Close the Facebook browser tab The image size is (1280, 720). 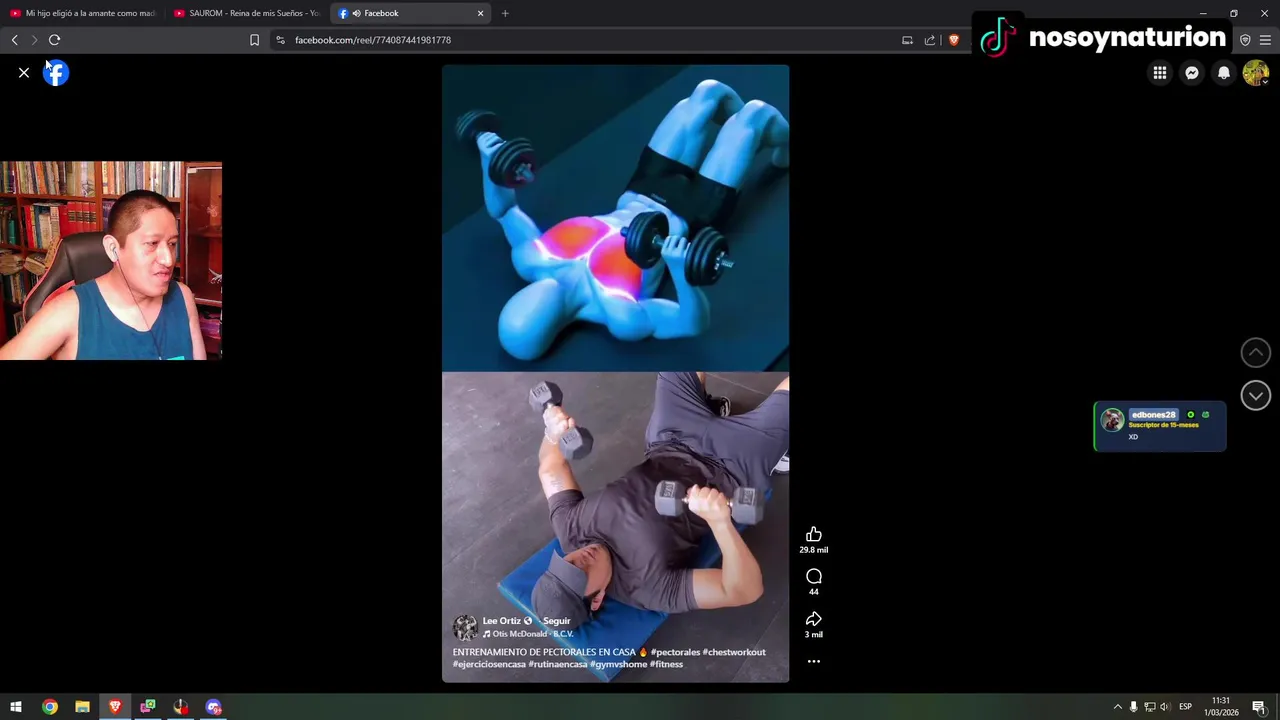[x=480, y=13]
